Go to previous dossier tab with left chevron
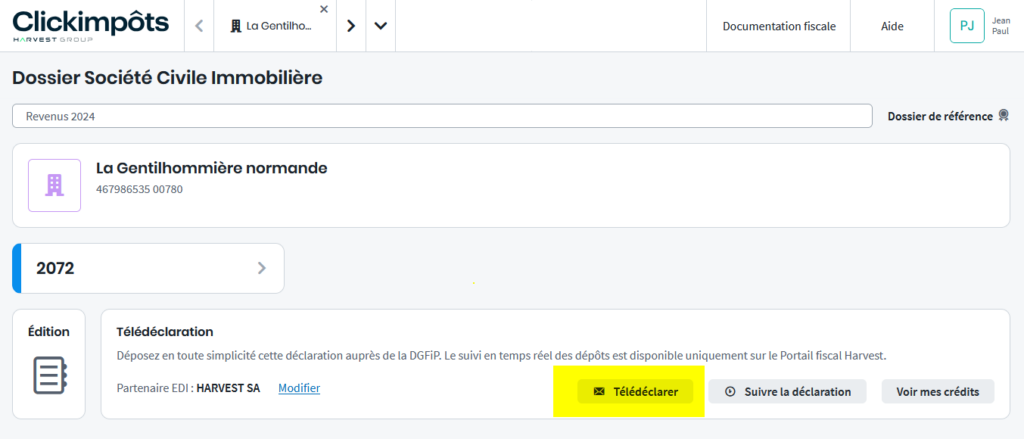 pos(199,26)
